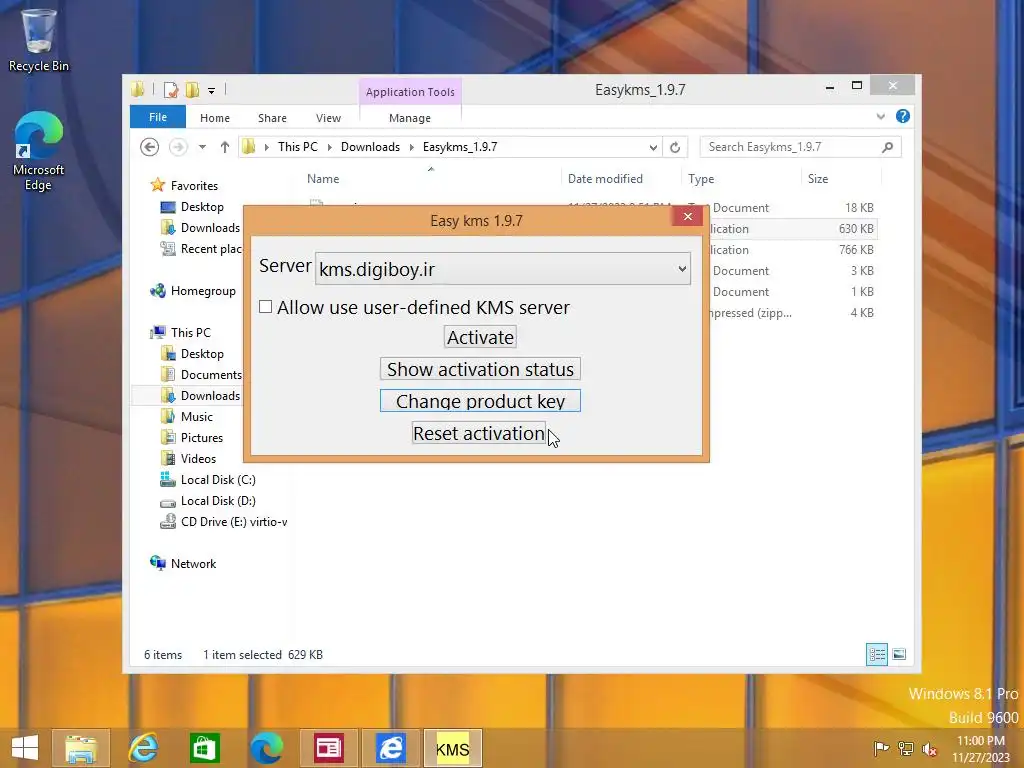Click Change product key button
The width and height of the screenshot is (1024, 768).
point(480,401)
